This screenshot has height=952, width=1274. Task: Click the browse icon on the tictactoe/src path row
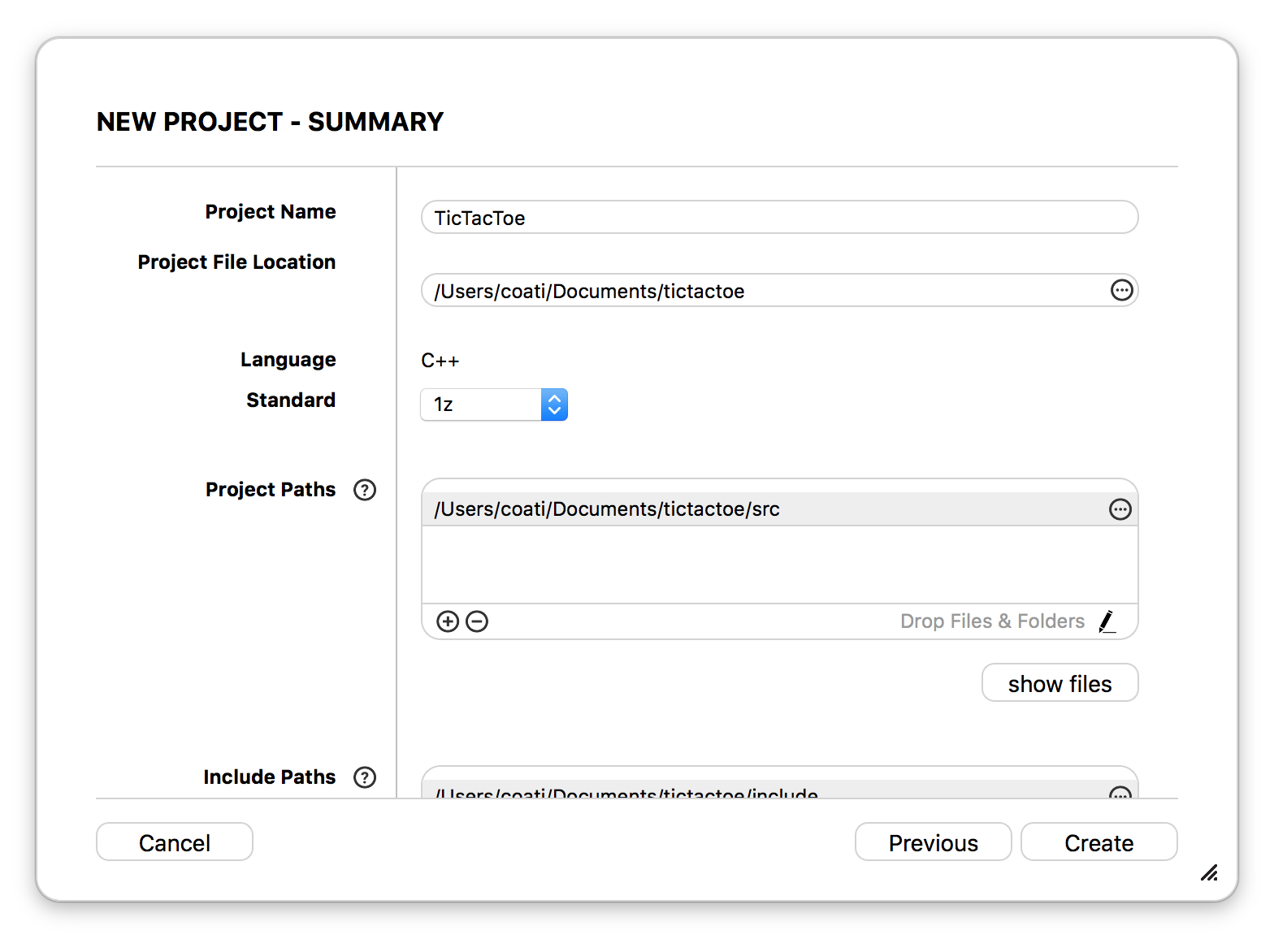[x=1120, y=509]
